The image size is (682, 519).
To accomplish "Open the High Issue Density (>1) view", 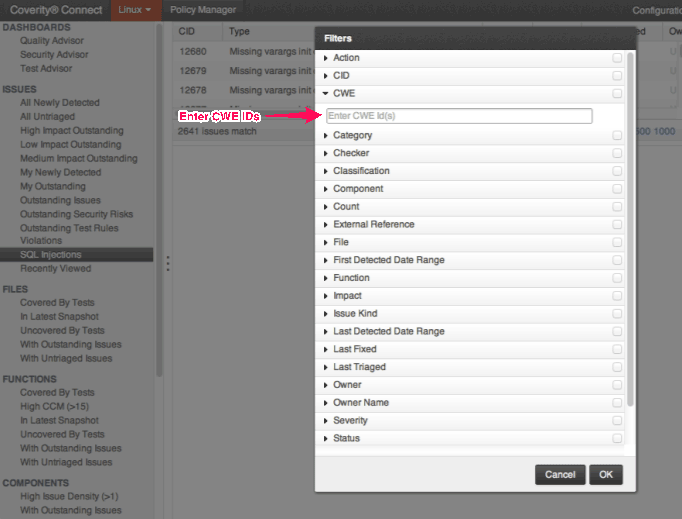I will pyautogui.click(x=69, y=496).
